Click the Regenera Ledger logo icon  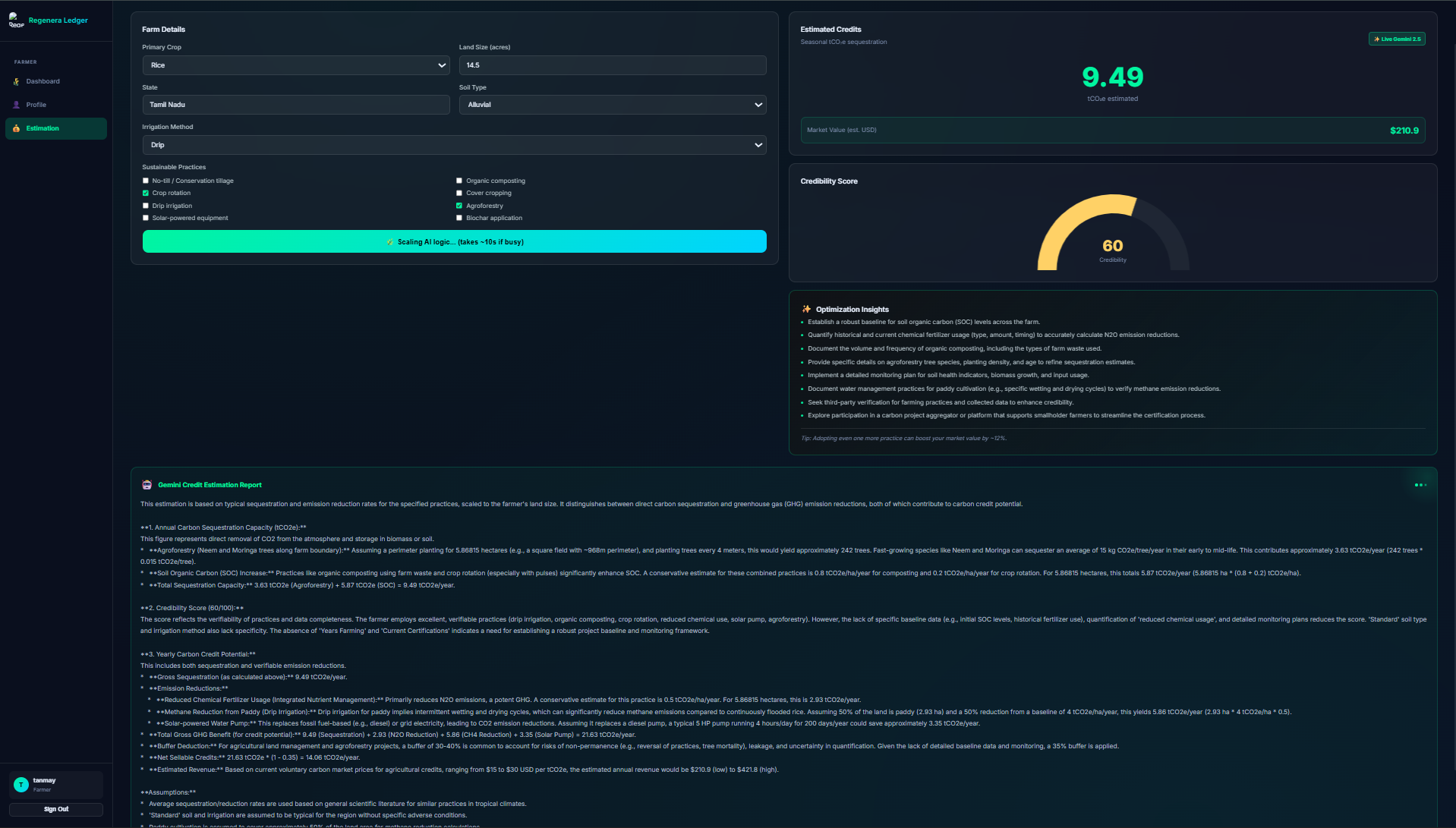coord(16,20)
